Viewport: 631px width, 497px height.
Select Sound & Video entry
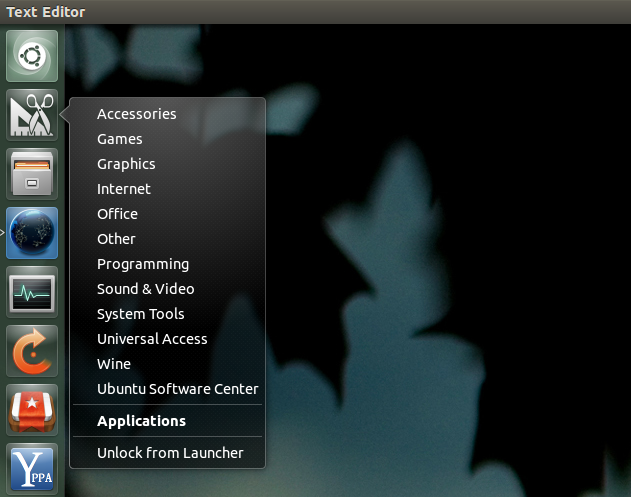pos(167,289)
